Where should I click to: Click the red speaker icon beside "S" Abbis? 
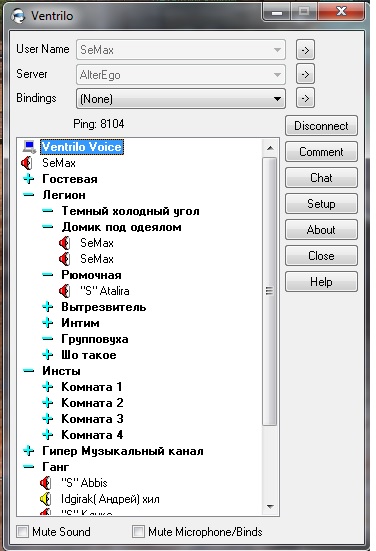pyautogui.click(x=45, y=483)
